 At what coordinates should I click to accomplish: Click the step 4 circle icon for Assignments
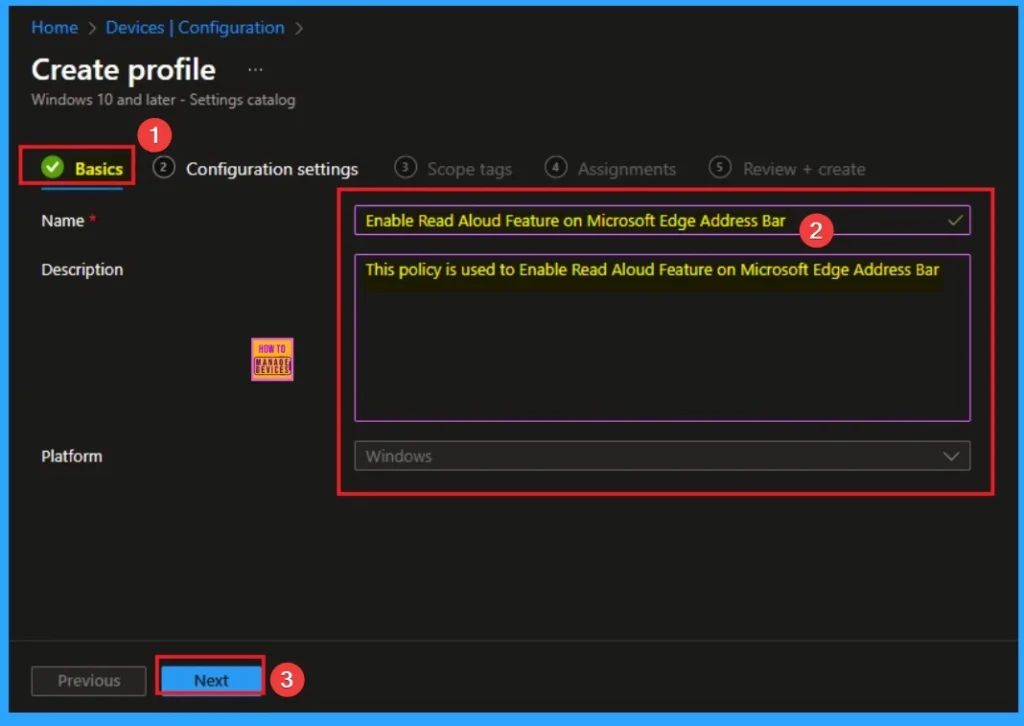tap(556, 167)
